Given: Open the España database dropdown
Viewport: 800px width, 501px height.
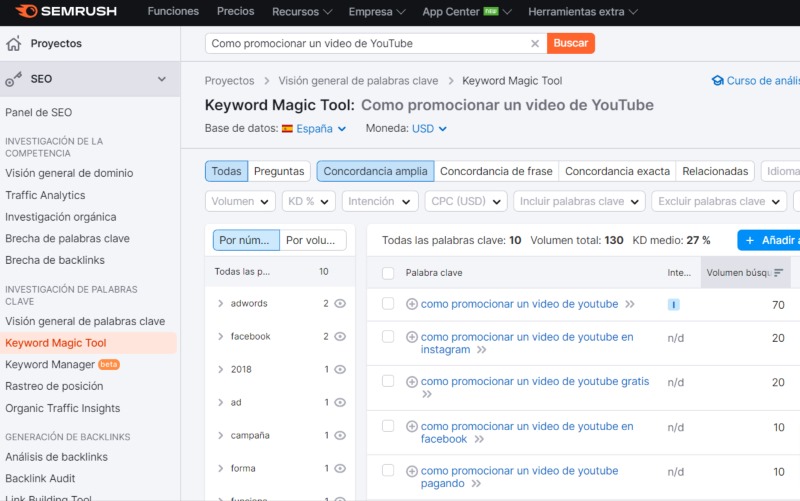Looking at the screenshot, I should coord(320,129).
